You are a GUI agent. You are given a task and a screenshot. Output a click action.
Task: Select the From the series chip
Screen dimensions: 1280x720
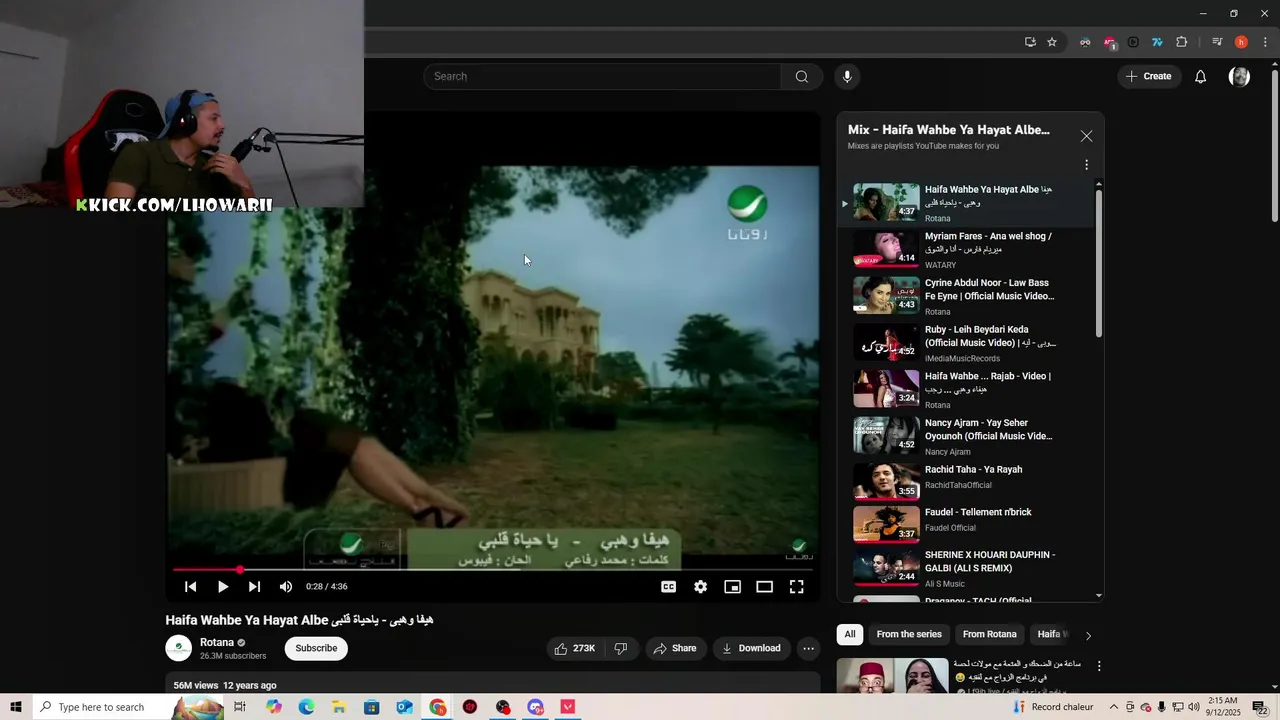[909, 634]
